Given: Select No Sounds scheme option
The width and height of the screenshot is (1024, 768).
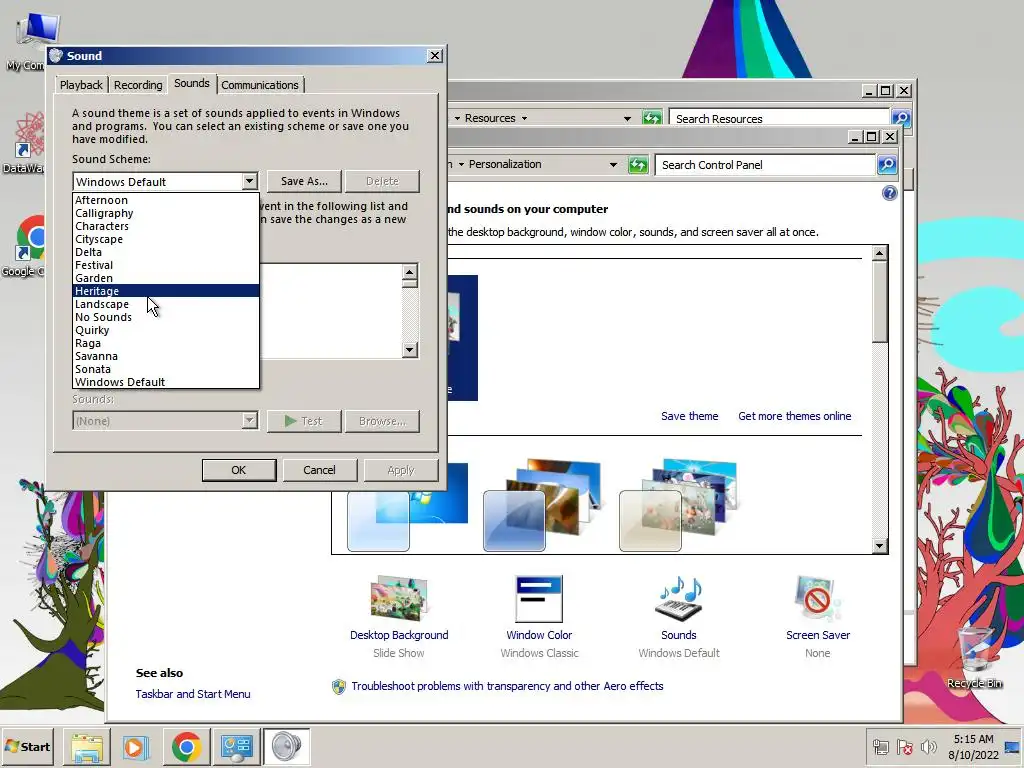Looking at the screenshot, I should click(x=166, y=317).
